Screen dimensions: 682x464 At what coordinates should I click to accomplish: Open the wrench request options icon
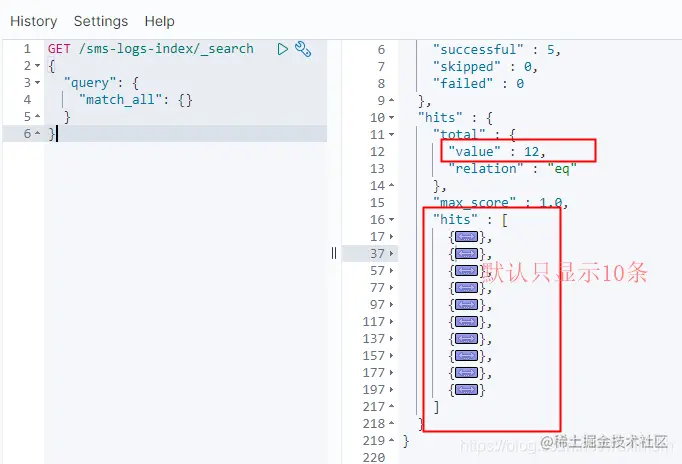tap(303, 49)
